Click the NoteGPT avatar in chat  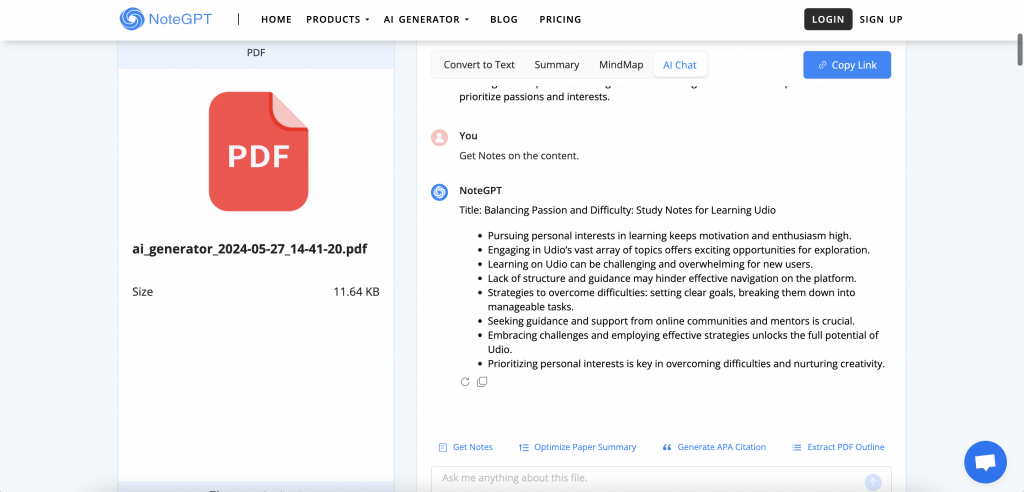pos(440,192)
